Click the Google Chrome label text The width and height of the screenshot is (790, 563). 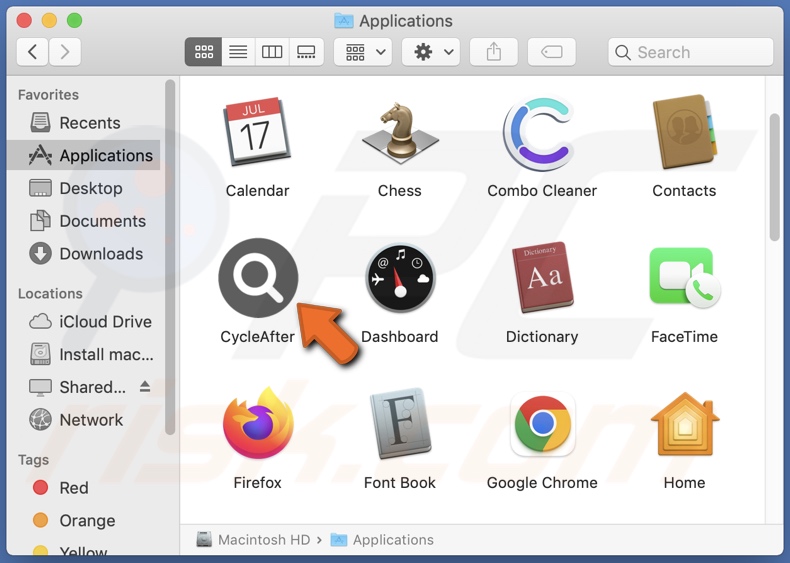coord(542,483)
